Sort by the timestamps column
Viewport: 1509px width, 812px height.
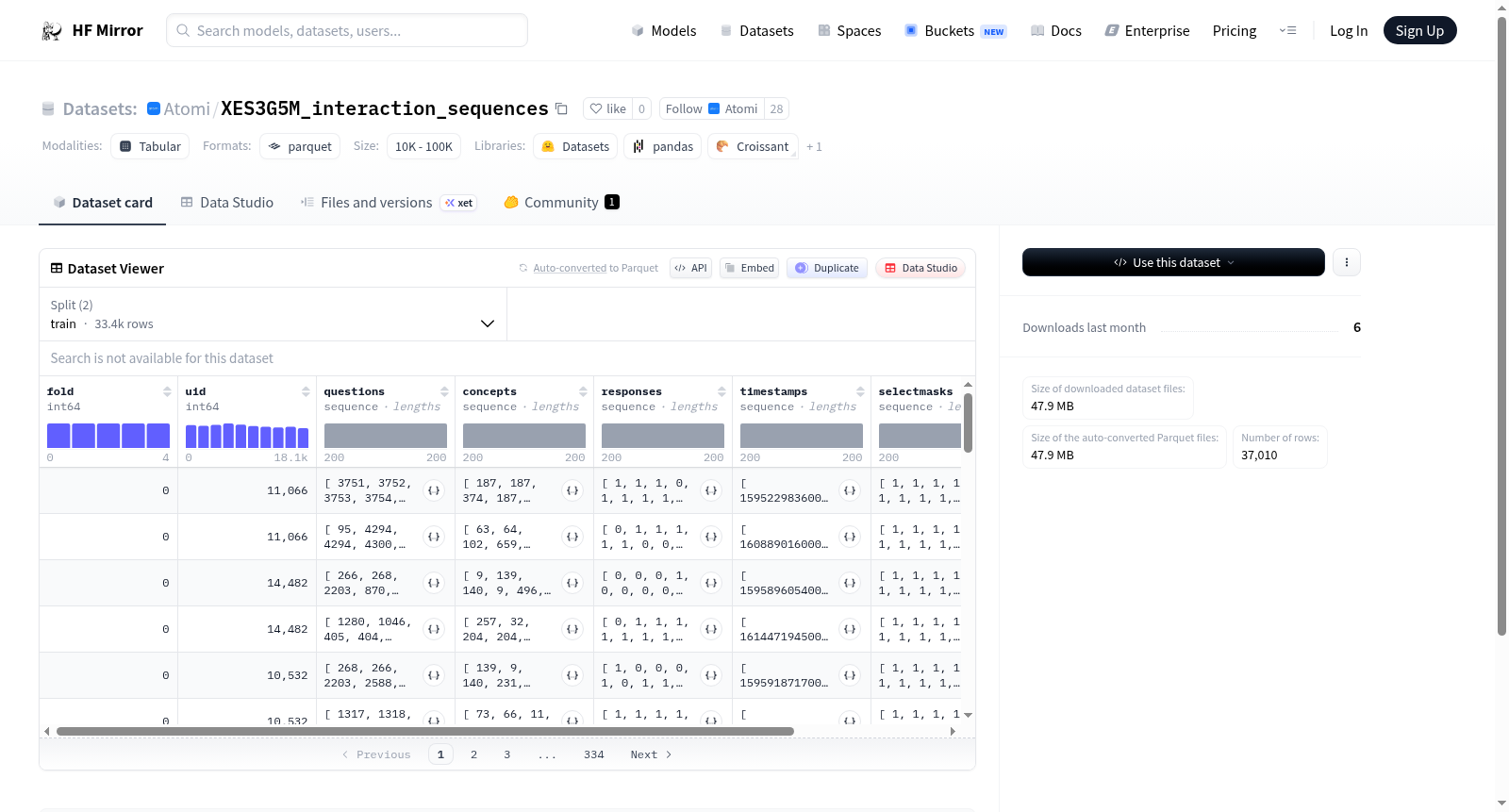(860, 391)
